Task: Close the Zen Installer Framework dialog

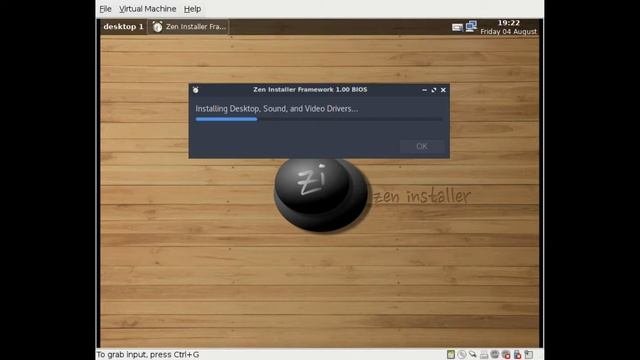Action: point(443,90)
